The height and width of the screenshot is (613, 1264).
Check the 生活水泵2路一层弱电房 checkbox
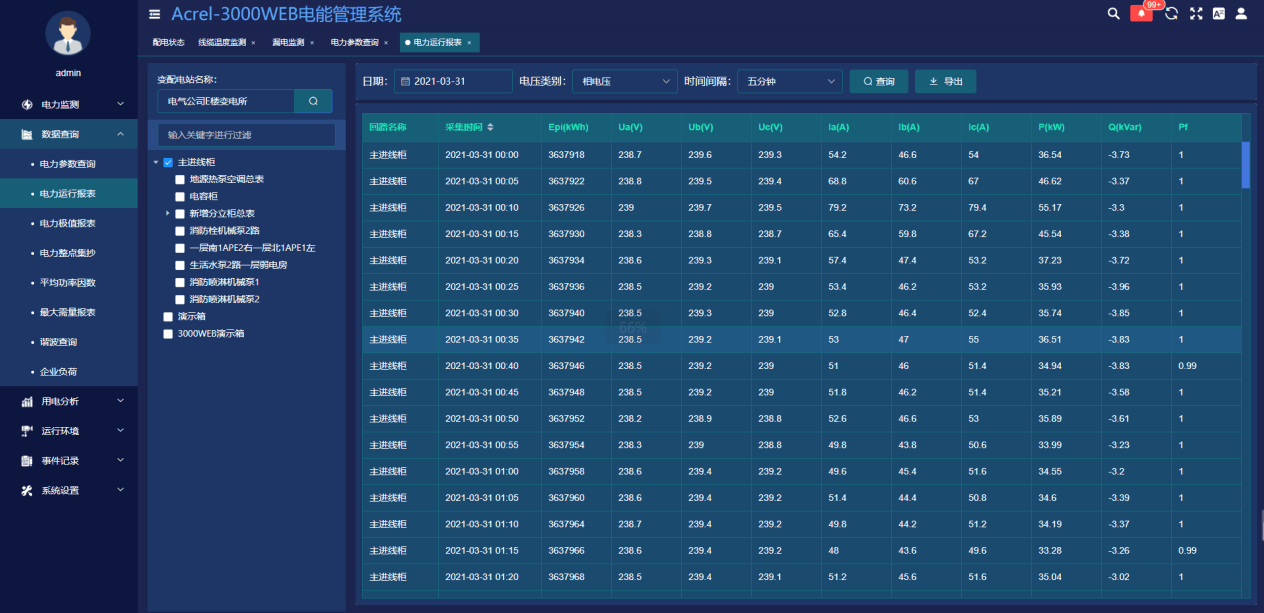(x=180, y=265)
